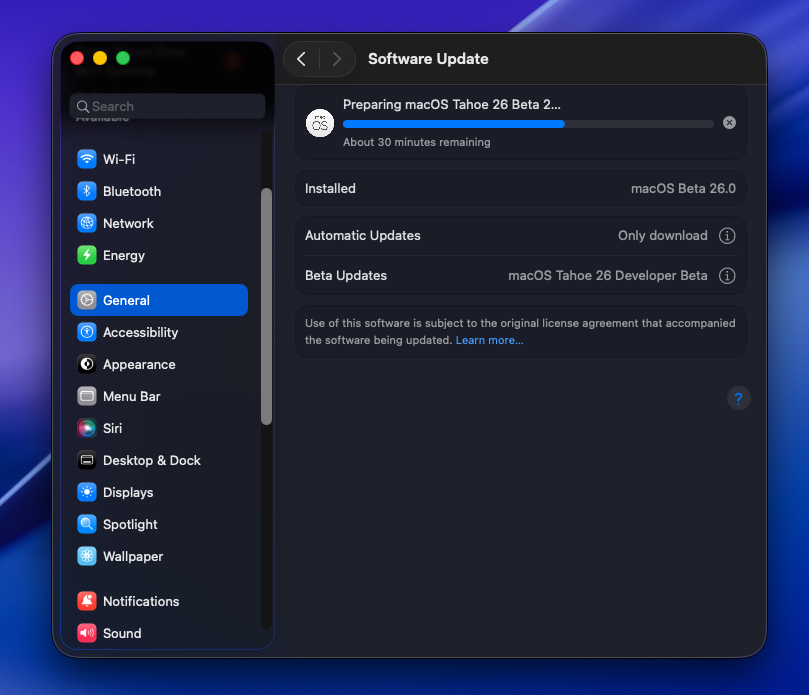Click the macOS update installer icon
This screenshot has height=695, width=809.
point(320,123)
